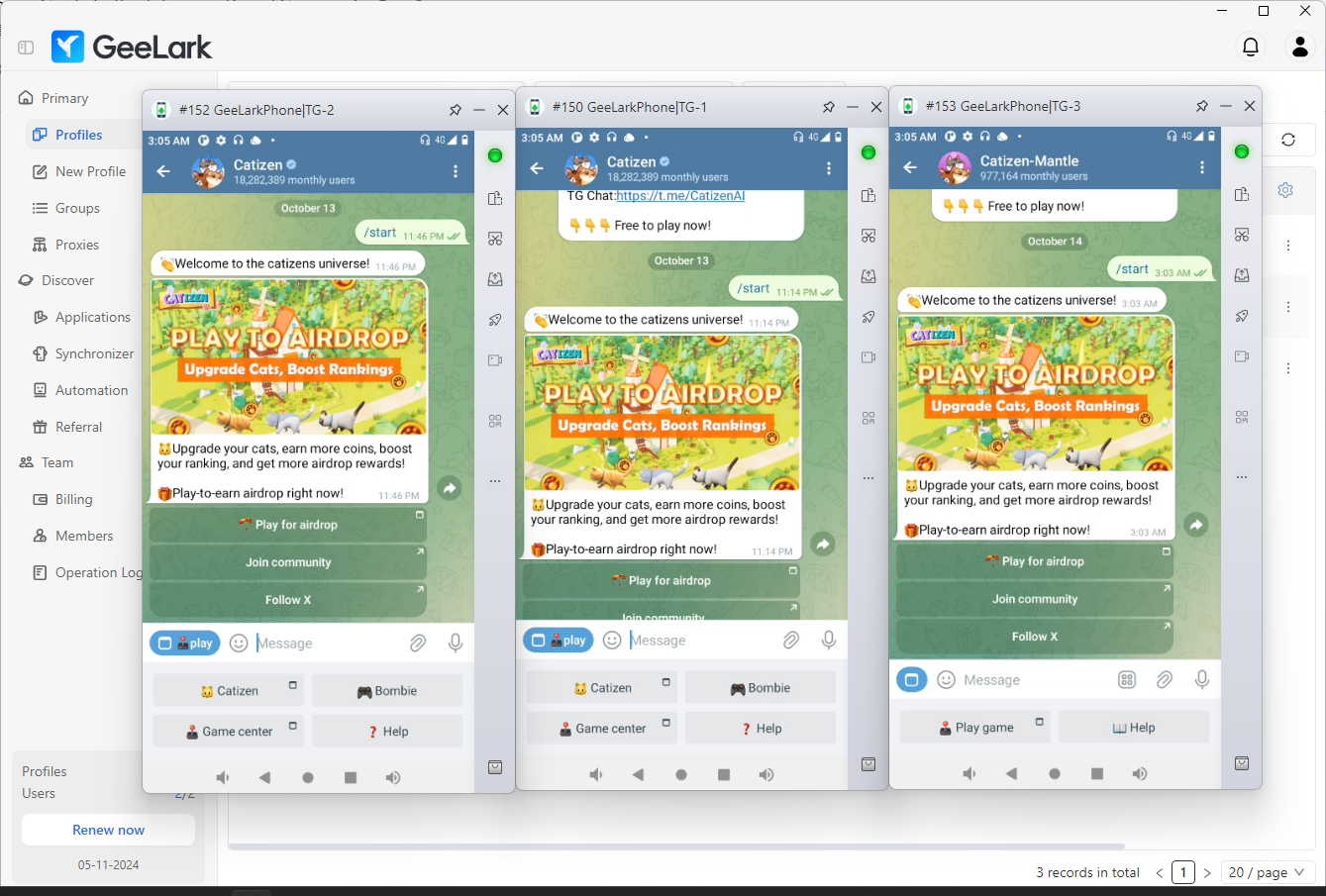
Task: Click the Renew now button
Action: [108, 830]
